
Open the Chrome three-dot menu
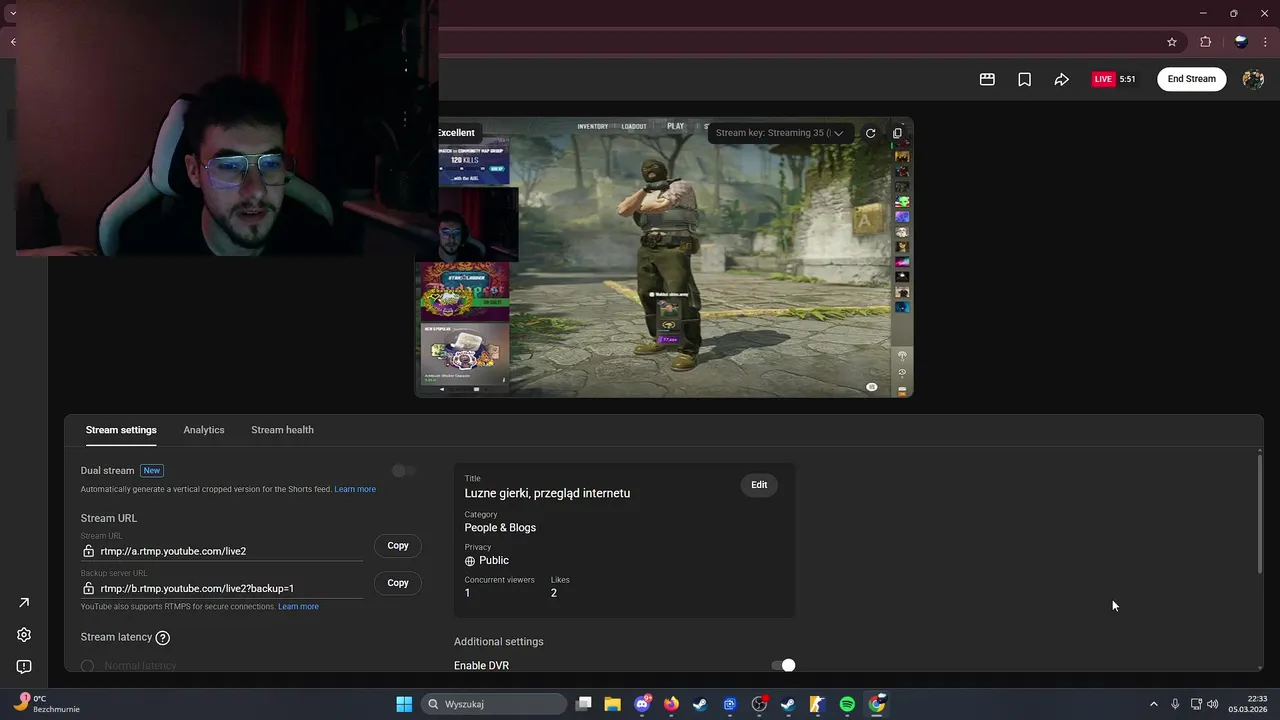(1266, 42)
